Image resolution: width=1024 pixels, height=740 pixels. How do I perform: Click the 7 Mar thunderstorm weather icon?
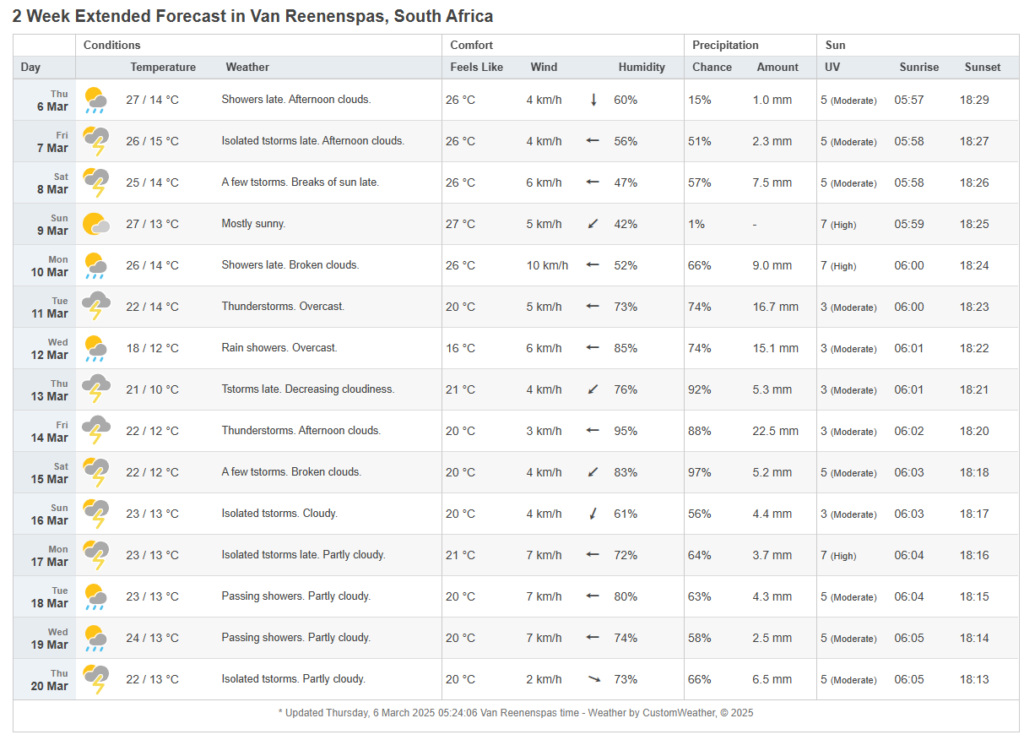point(96,142)
